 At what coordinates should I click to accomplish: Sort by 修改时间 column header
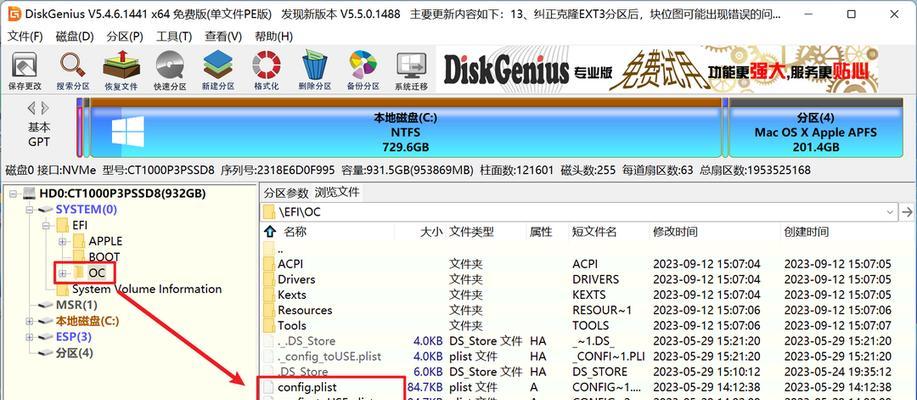tap(675, 232)
